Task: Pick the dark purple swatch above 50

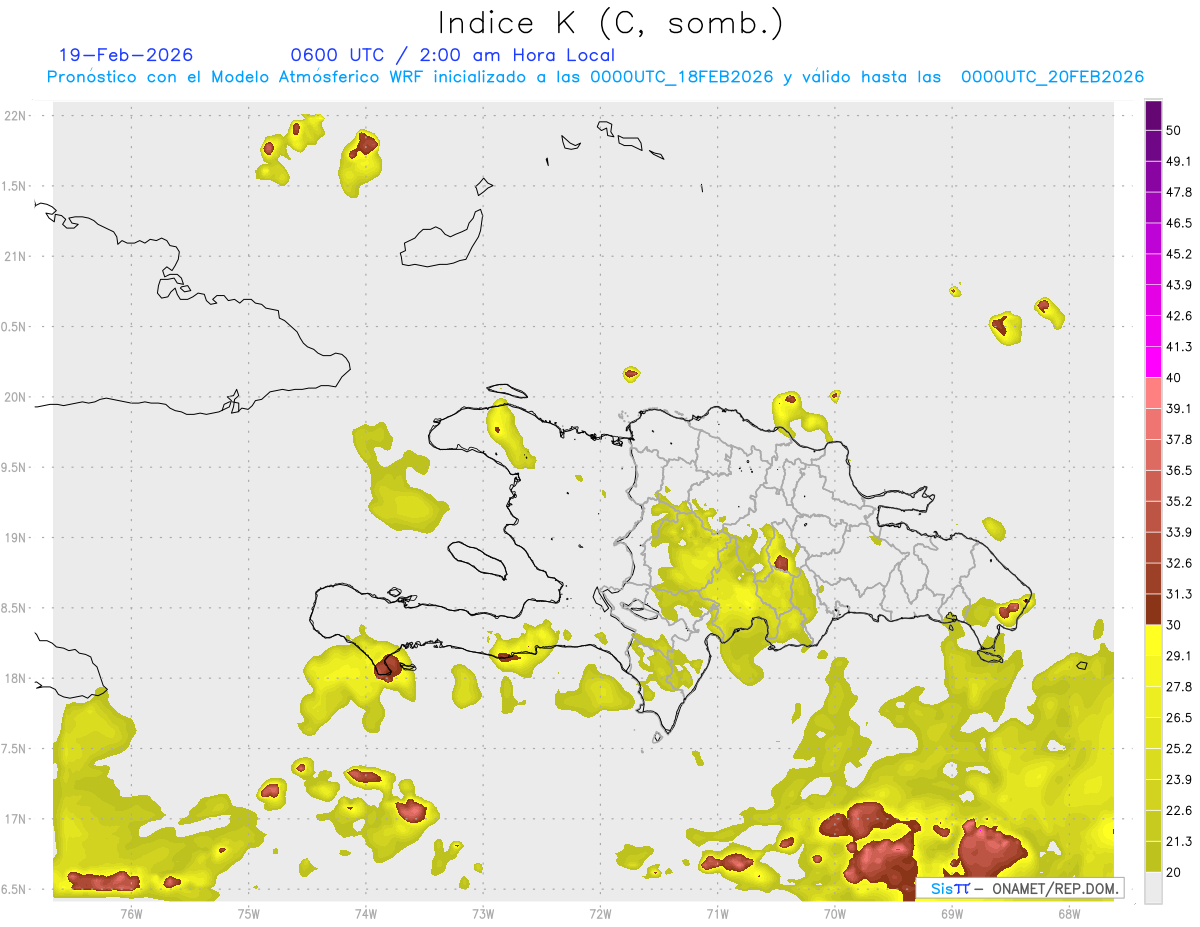Action: click(x=1153, y=115)
